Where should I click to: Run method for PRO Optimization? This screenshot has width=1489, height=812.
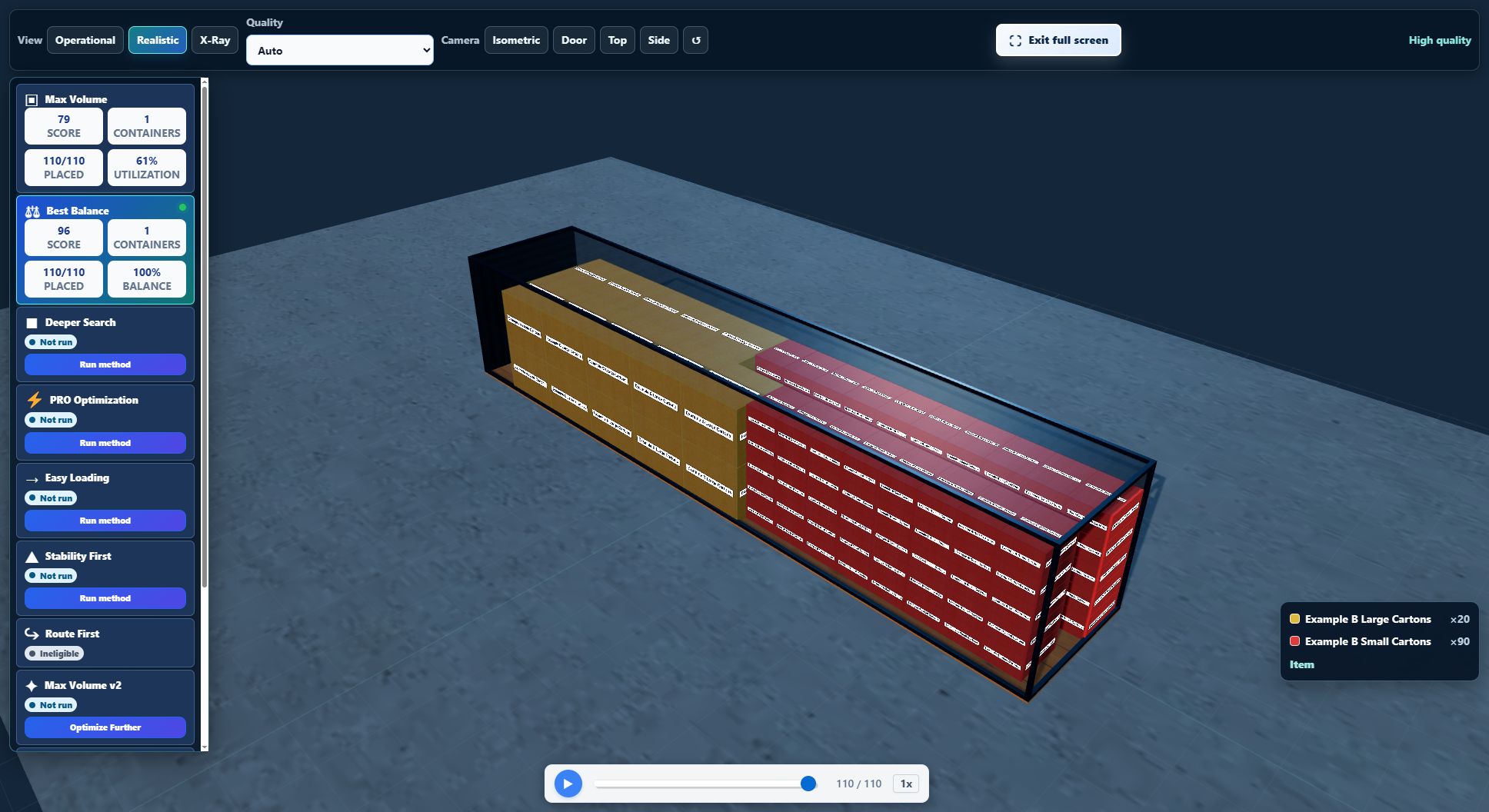[105, 443]
